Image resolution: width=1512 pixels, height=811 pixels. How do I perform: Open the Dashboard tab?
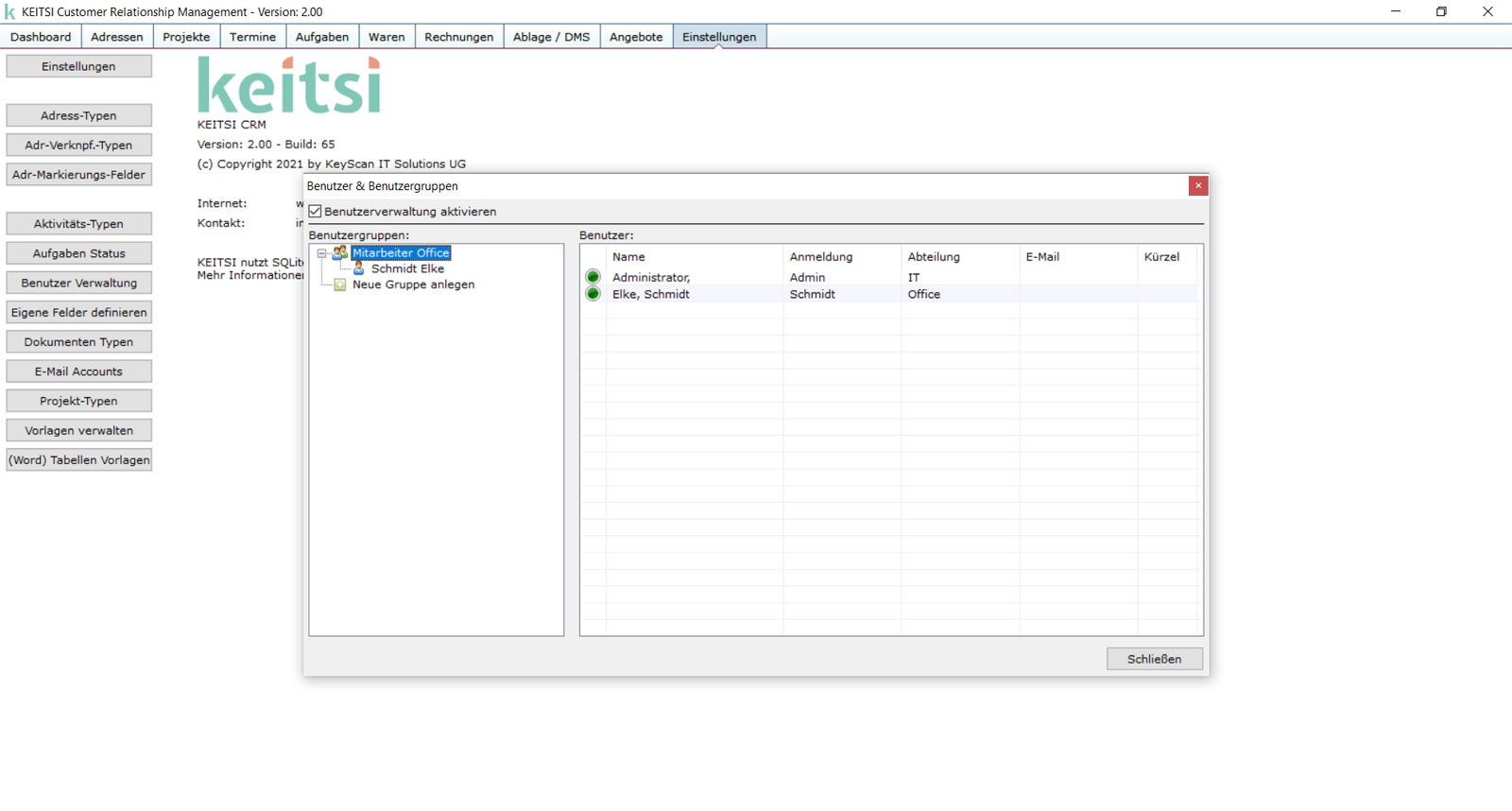click(41, 37)
